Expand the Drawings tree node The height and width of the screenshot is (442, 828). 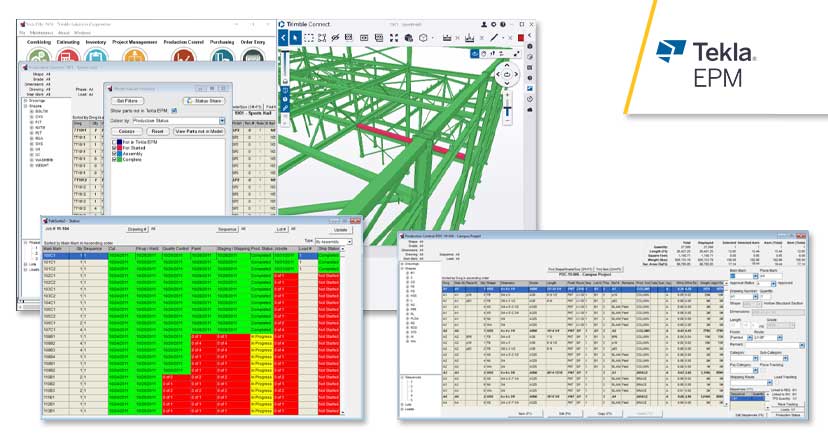25,100
